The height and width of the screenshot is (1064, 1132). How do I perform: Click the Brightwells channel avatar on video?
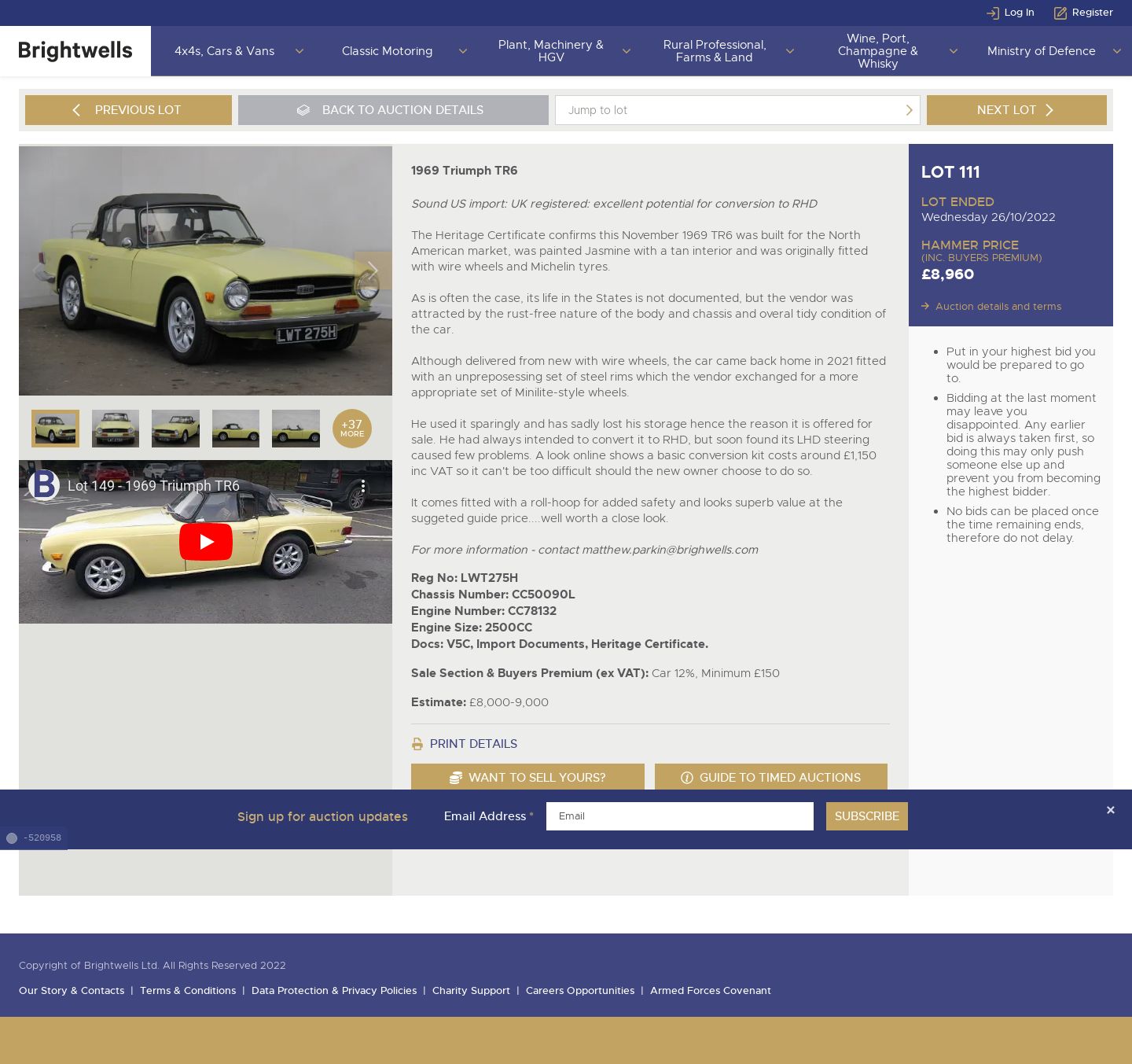[x=44, y=485]
